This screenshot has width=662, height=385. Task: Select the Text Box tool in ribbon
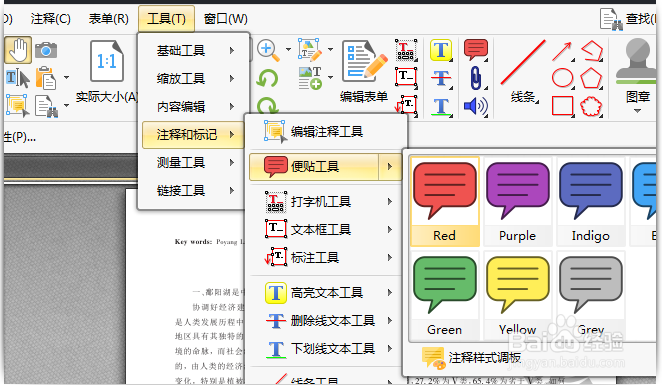406,77
